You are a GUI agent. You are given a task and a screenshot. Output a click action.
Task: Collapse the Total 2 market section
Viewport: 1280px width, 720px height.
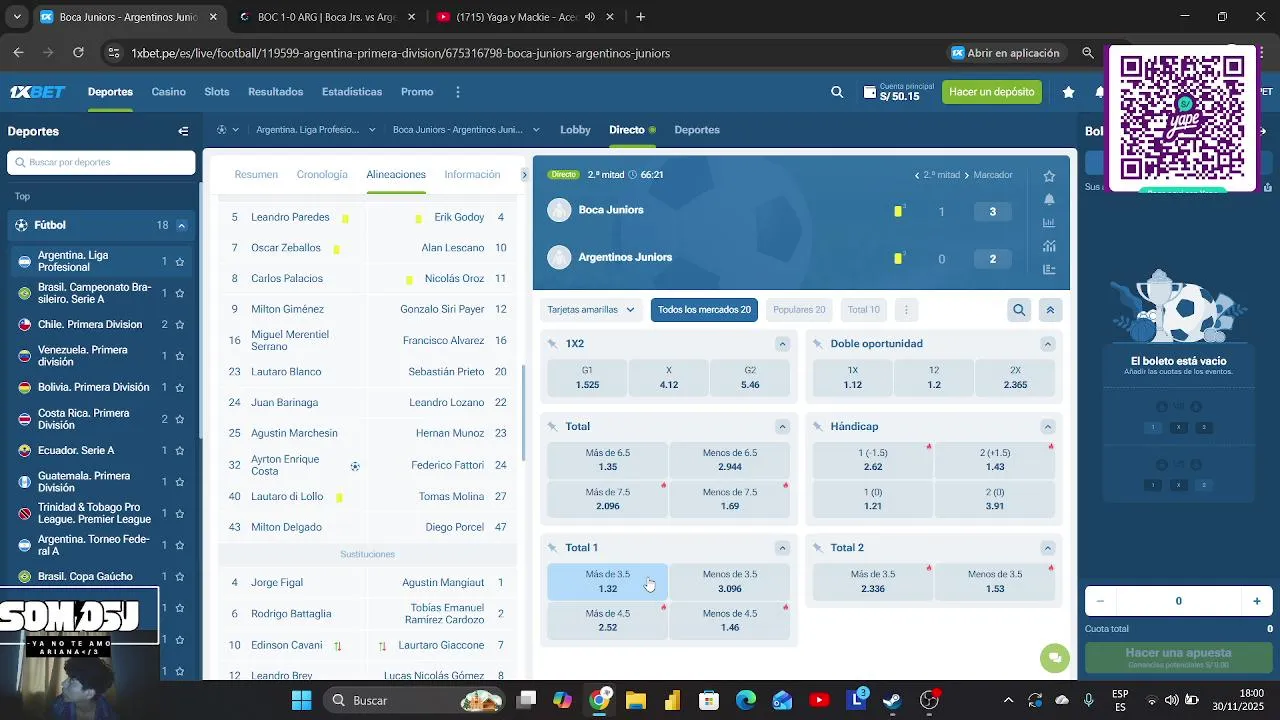tap(1047, 548)
